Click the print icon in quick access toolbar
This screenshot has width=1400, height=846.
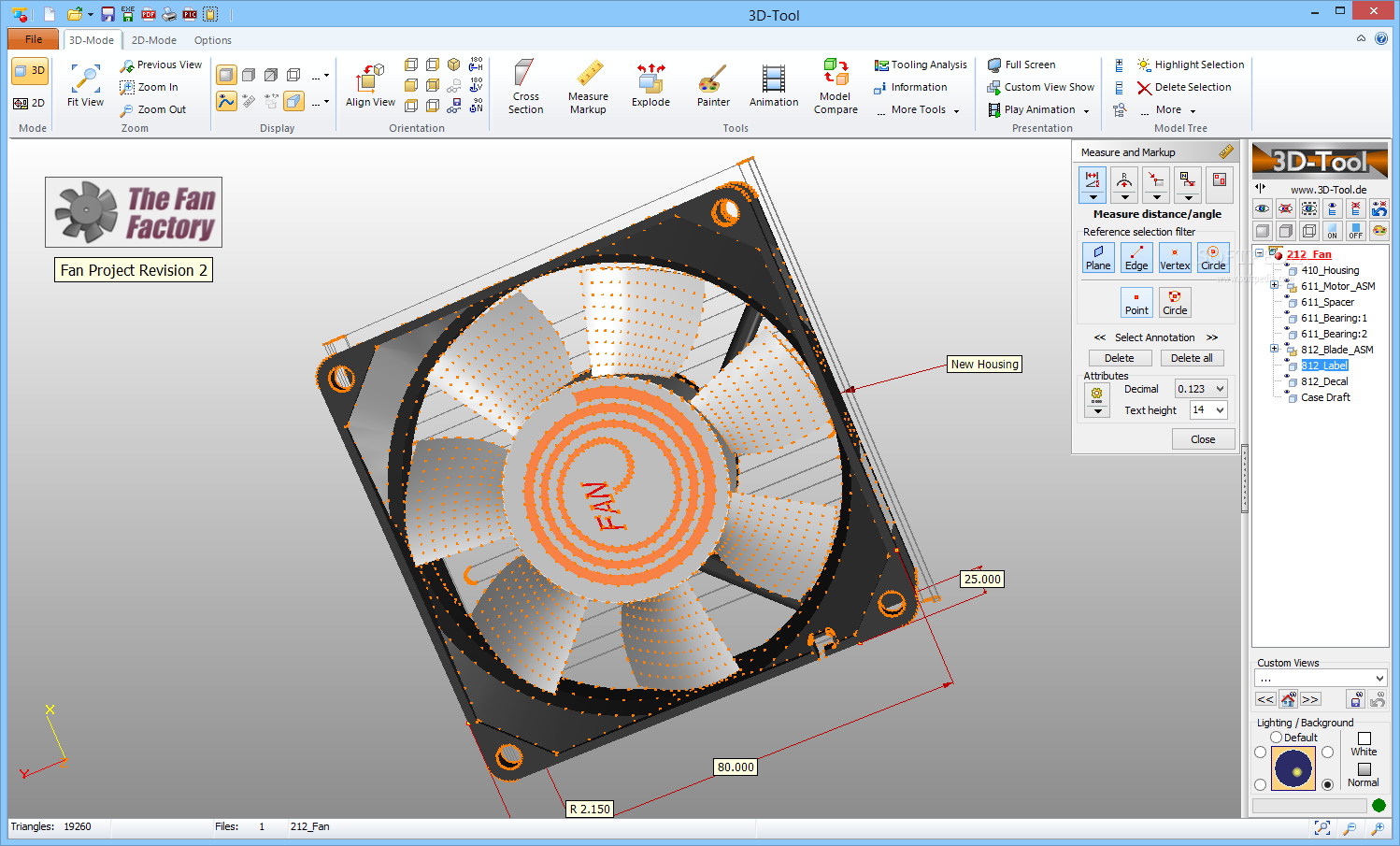coord(169,14)
